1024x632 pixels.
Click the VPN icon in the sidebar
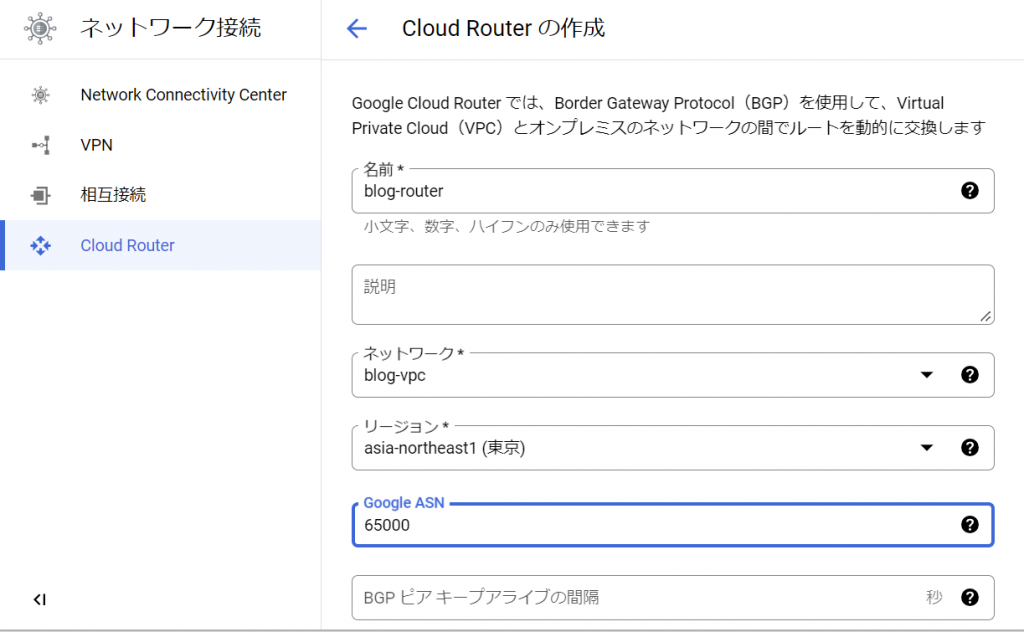(x=40, y=145)
